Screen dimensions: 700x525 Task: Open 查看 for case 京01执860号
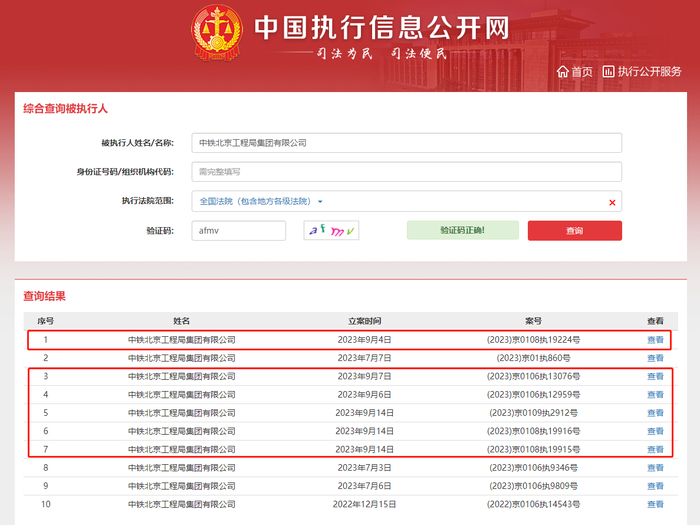point(655,358)
